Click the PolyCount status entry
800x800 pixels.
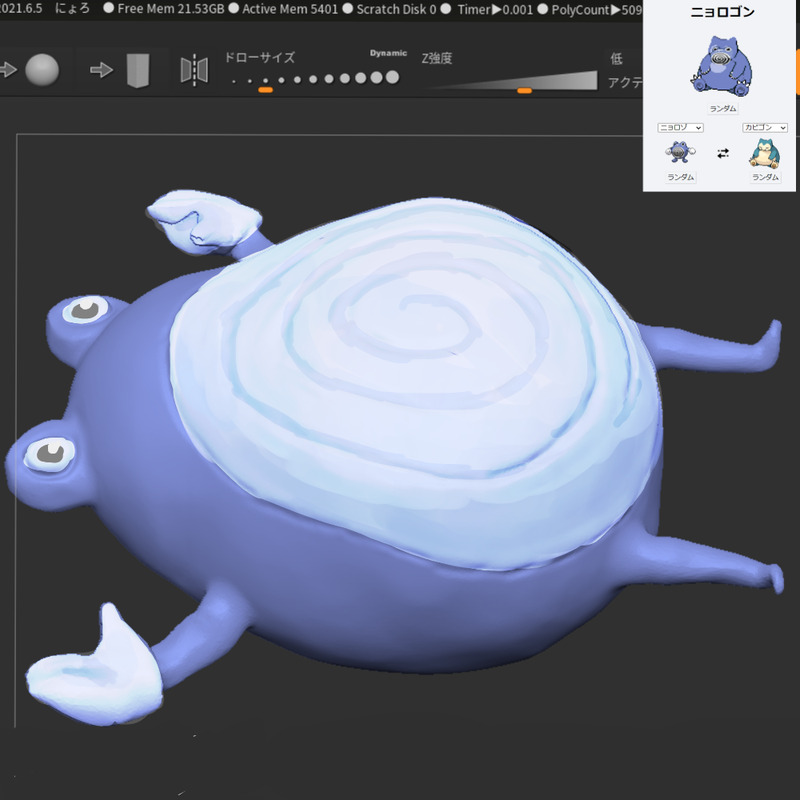pos(596,10)
